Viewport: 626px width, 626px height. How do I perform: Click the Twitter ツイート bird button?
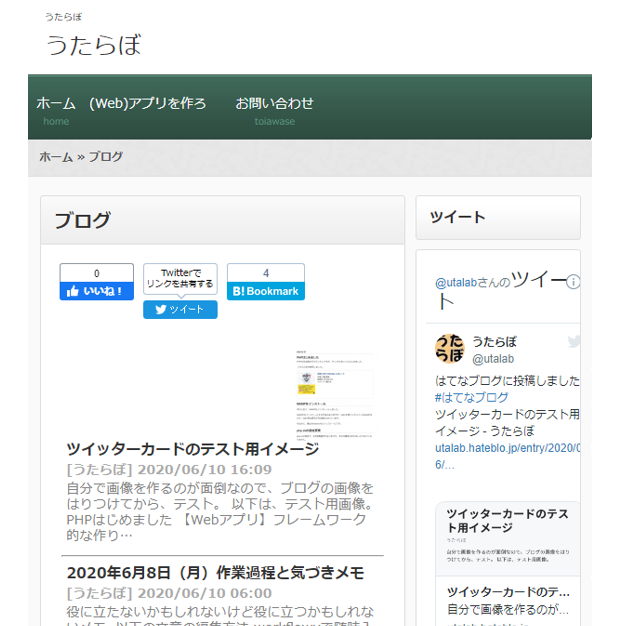click(x=180, y=309)
